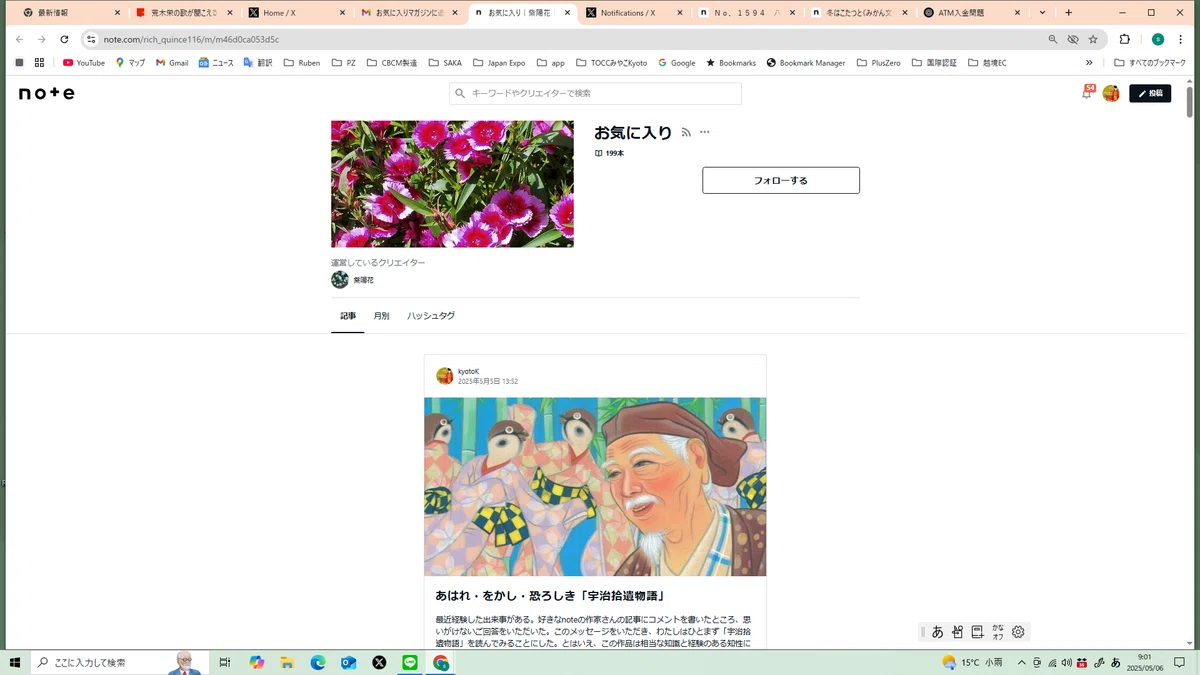Viewport: 1200px width, 675px height.
Task: Expand hidden bookmarks with double chevron
Action: tap(1089, 62)
